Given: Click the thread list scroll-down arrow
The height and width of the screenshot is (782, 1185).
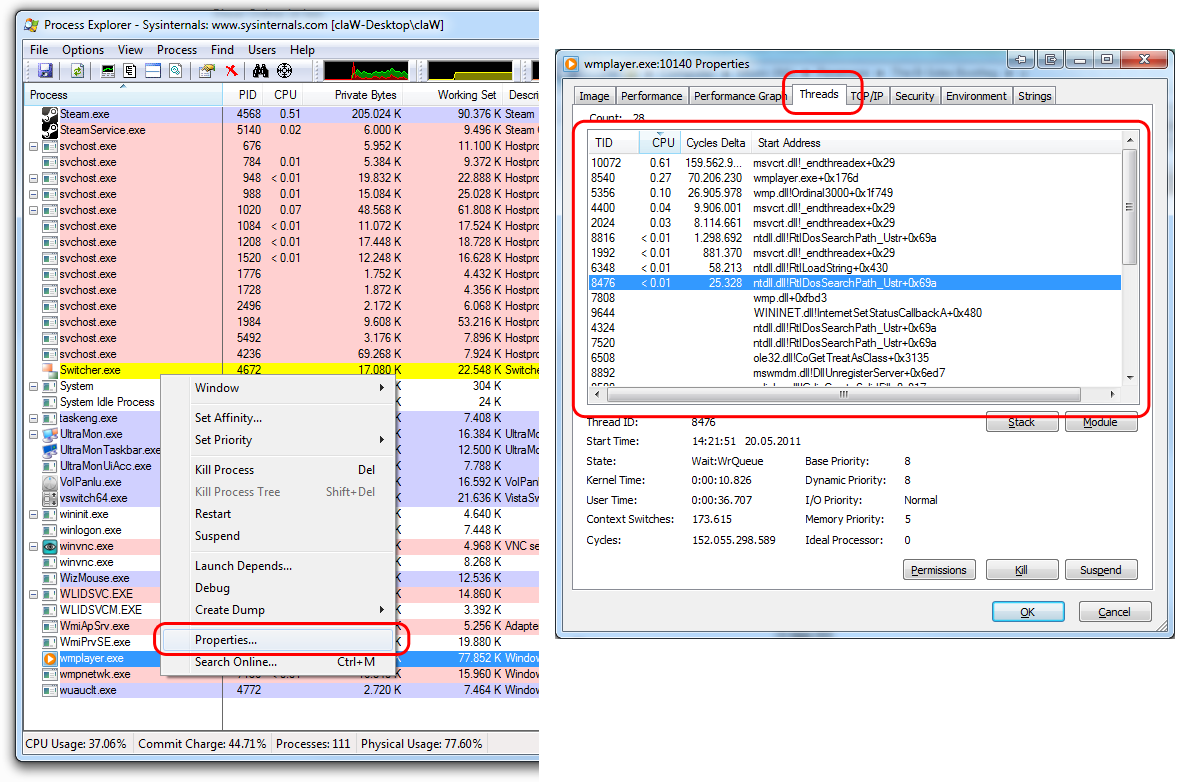Looking at the screenshot, I should click(1130, 377).
